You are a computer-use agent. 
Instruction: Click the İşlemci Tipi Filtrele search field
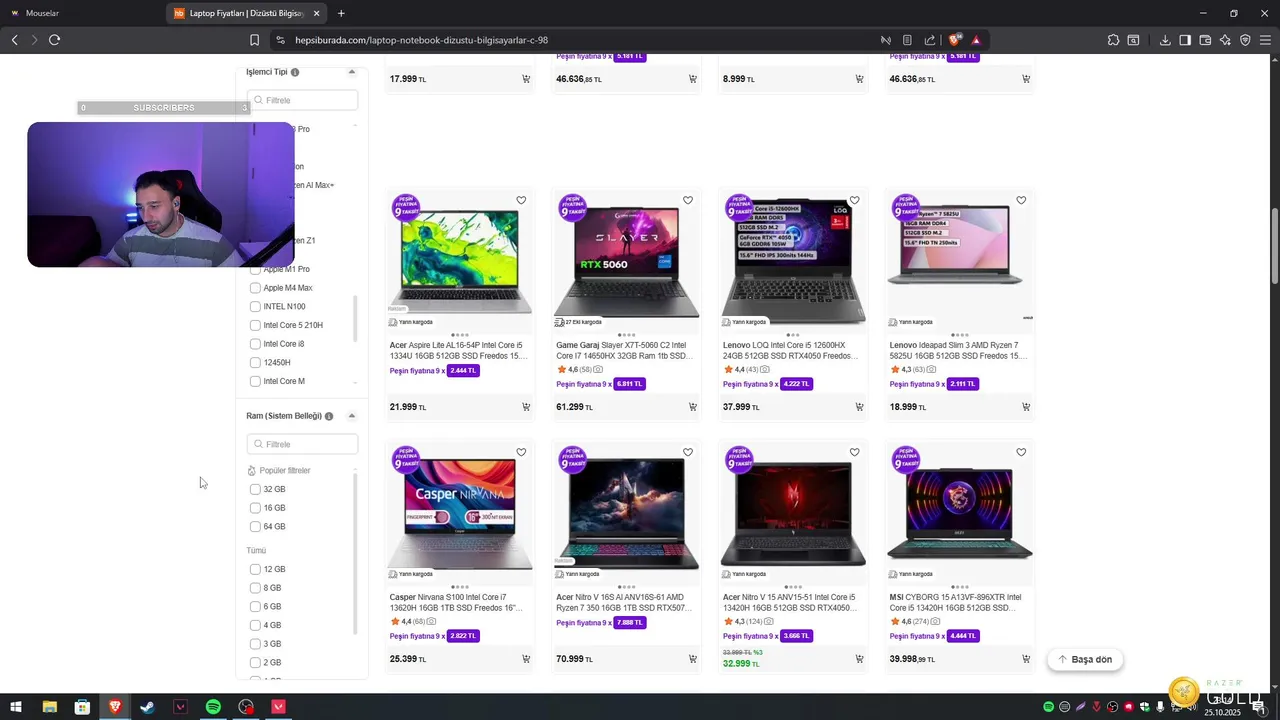[x=302, y=100]
